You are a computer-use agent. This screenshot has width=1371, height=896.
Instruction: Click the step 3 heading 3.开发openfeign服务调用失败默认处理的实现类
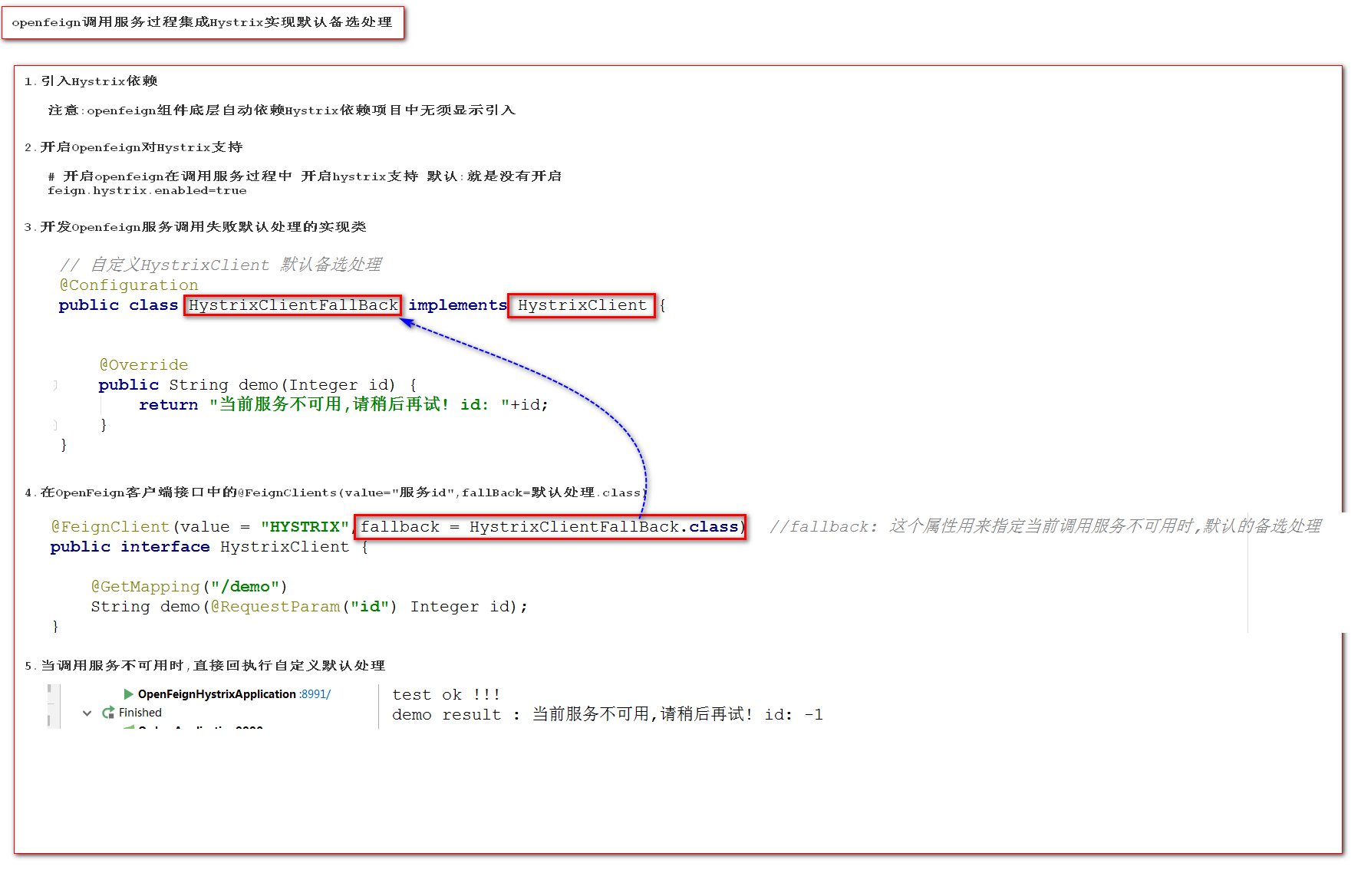(x=195, y=227)
